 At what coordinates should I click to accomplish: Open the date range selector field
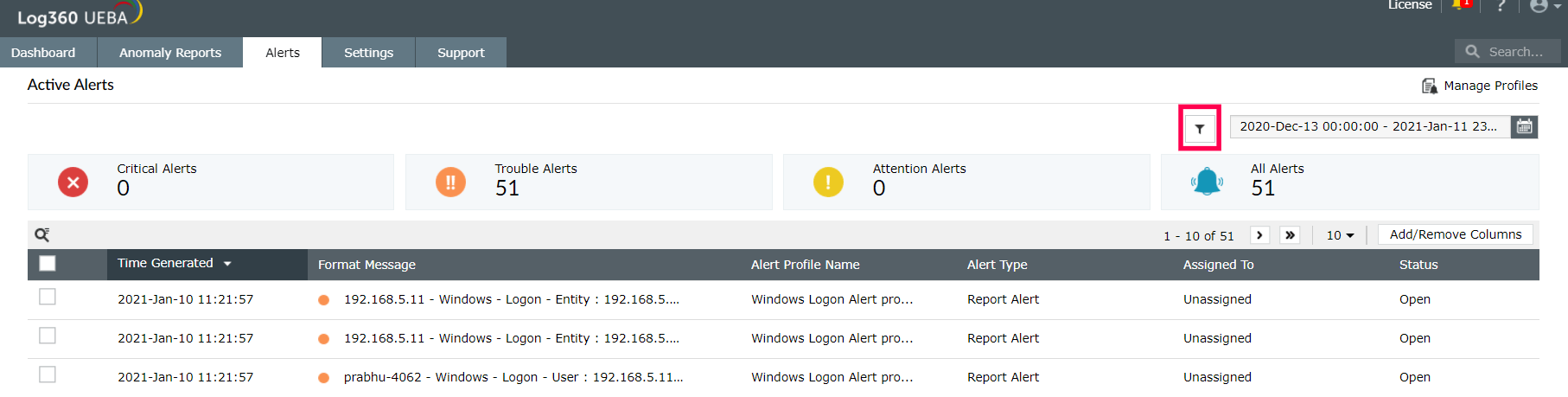pyautogui.click(x=1369, y=126)
